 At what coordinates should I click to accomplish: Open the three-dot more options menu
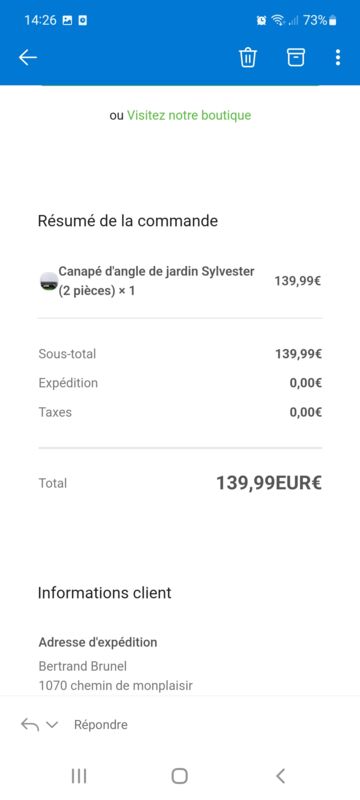coord(338,58)
